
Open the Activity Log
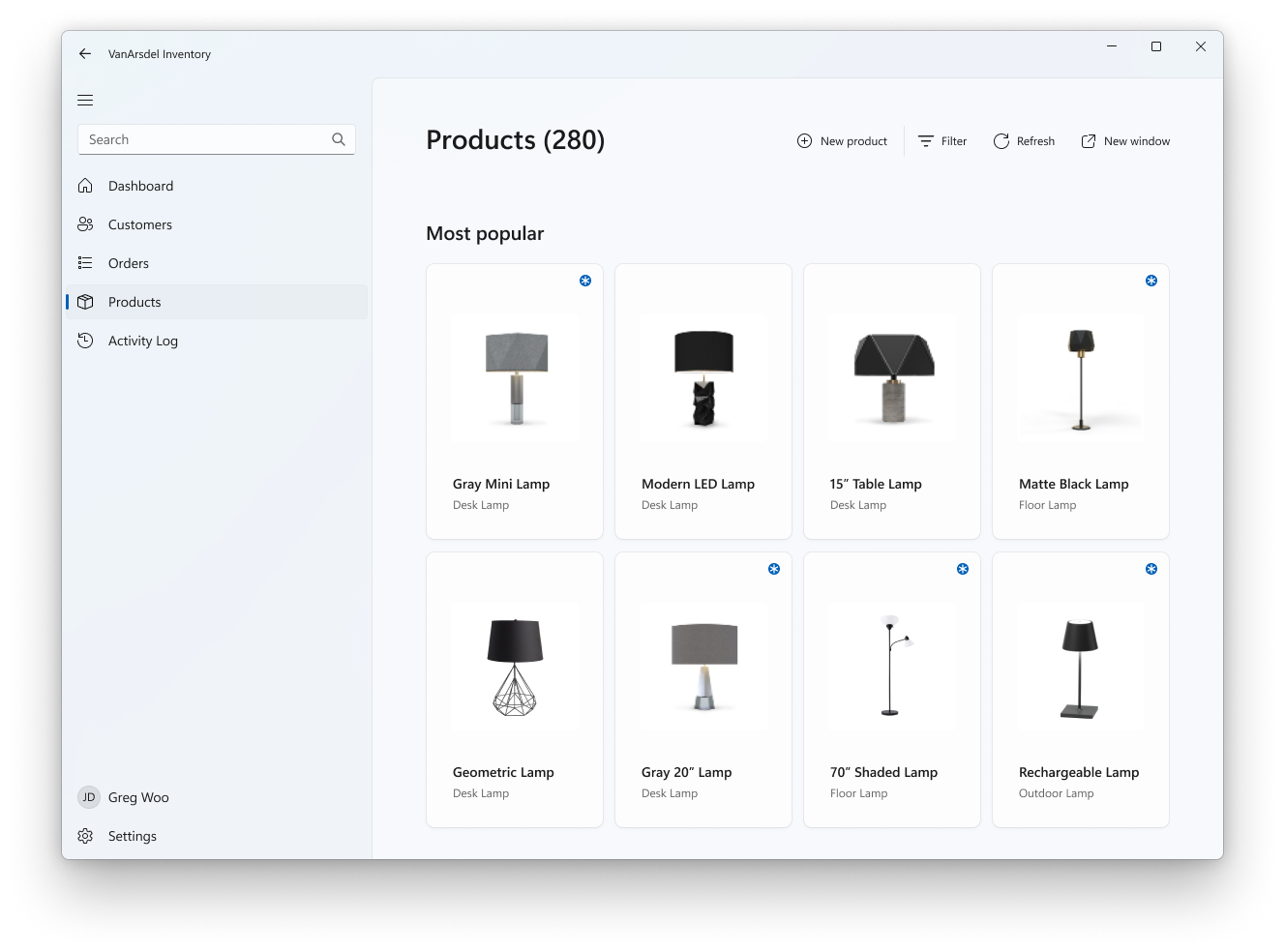click(x=142, y=341)
